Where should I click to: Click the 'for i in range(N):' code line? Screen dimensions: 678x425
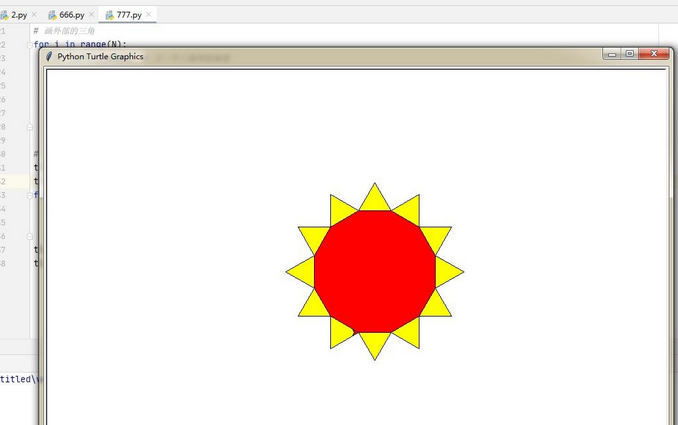click(80, 44)
